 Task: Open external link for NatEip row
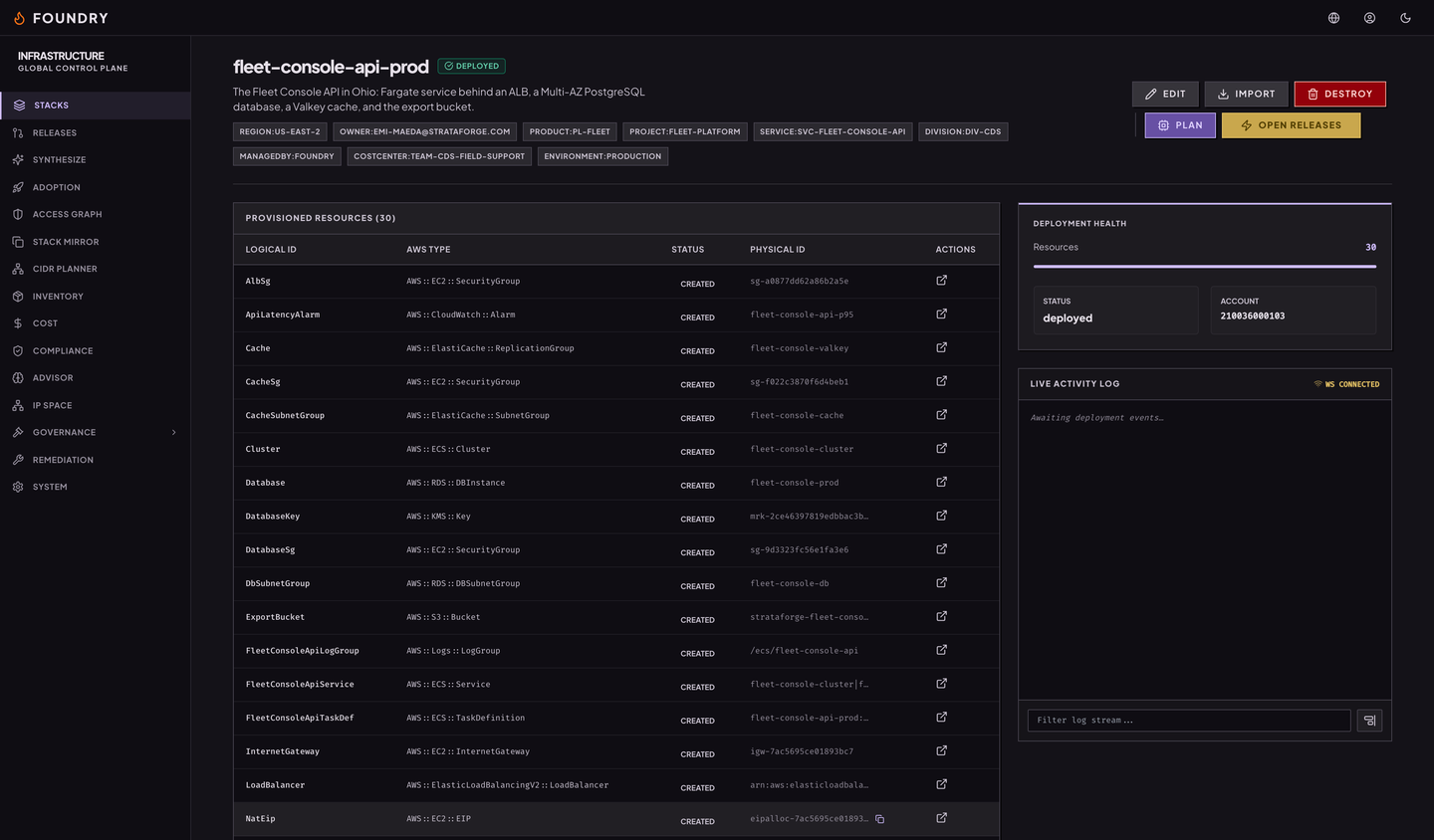click(x=941, y=818)
